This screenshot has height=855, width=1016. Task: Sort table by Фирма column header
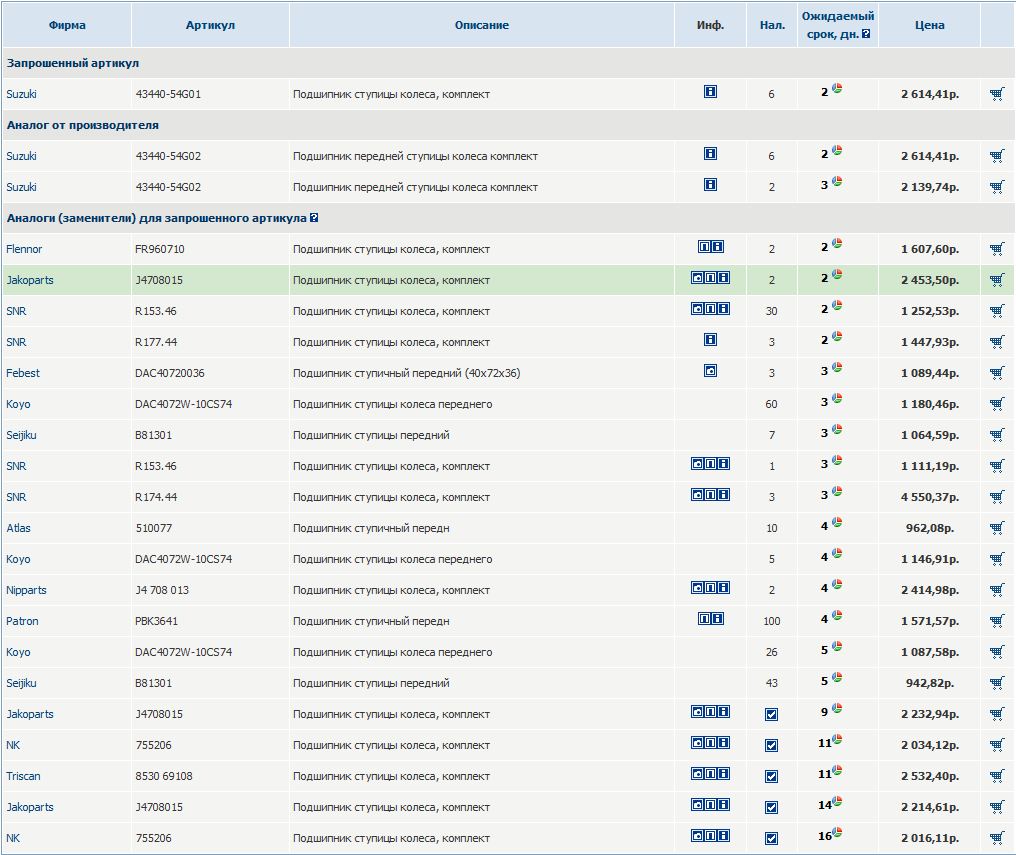(67, 25)
